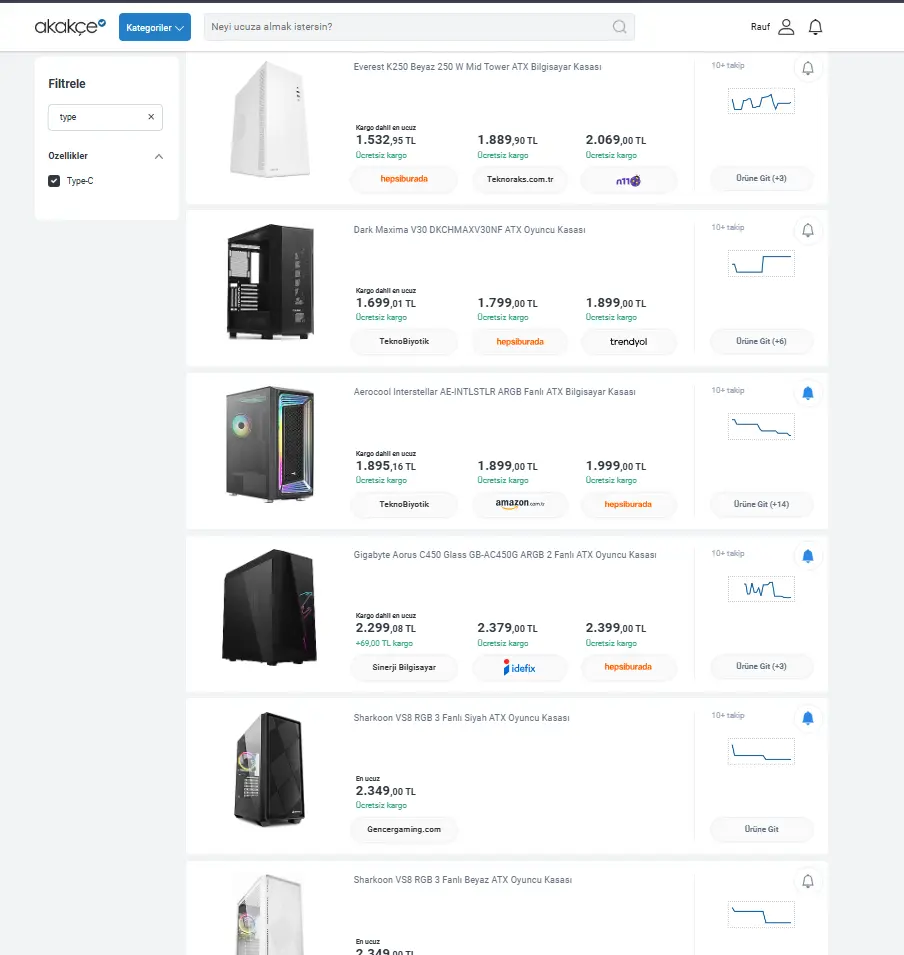Open trendyol offer for Dark Maxima V30

pyautogui.click(x=628, y=342)
